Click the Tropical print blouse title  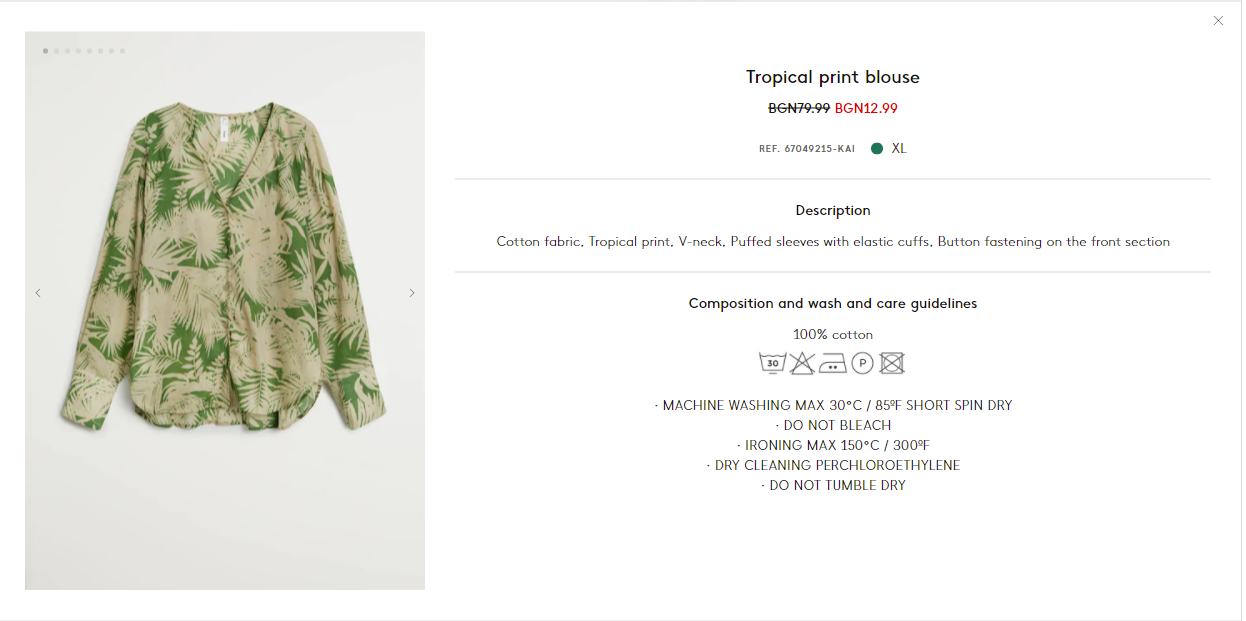tap(833, 77)
